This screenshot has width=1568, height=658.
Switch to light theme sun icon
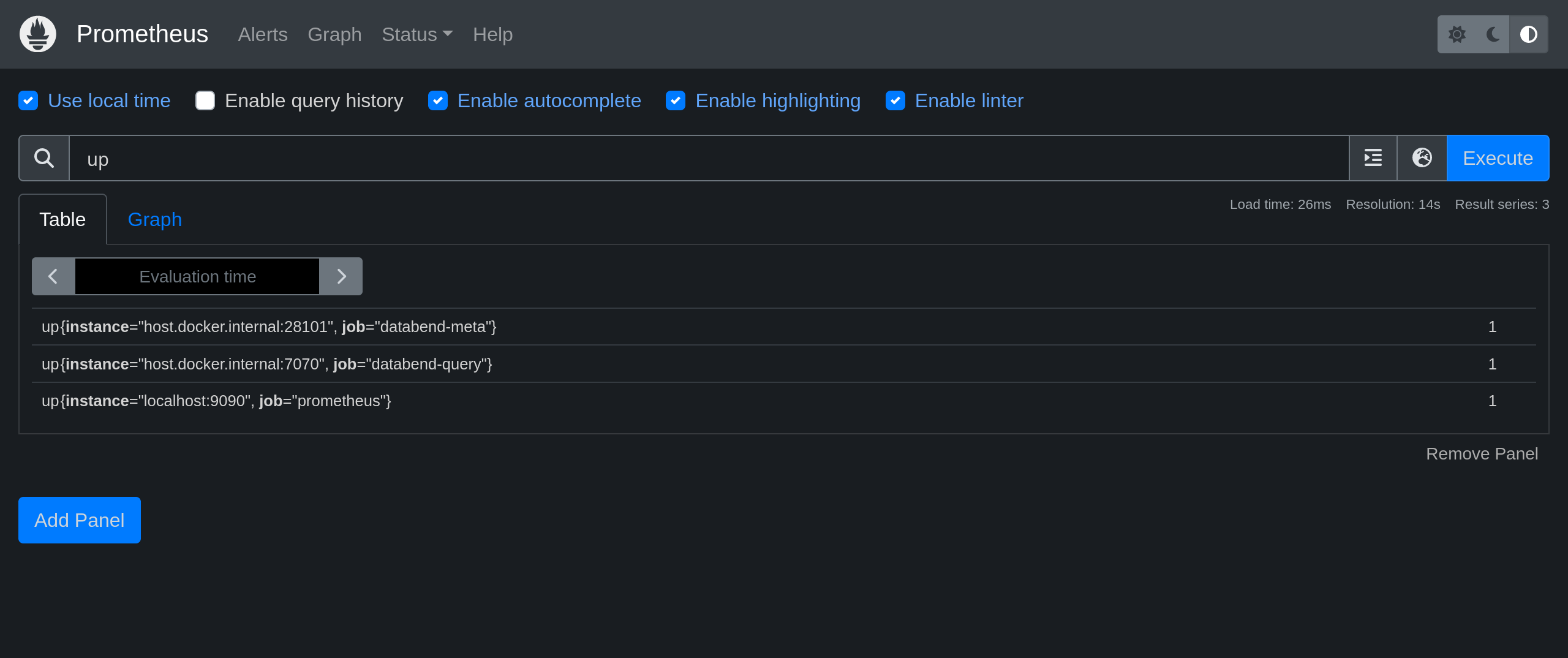(1457, 34)
